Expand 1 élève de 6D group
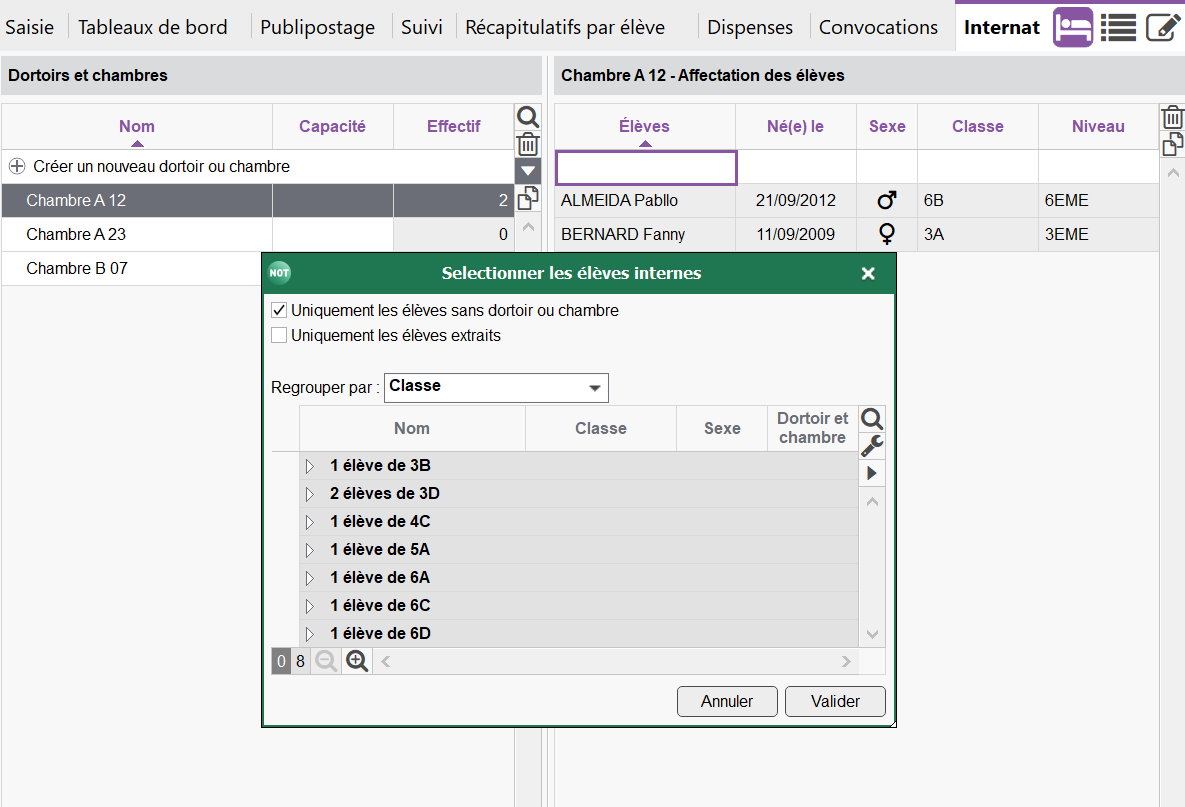The width and height of the screenshot is (1185, 807). click(309, 634)
